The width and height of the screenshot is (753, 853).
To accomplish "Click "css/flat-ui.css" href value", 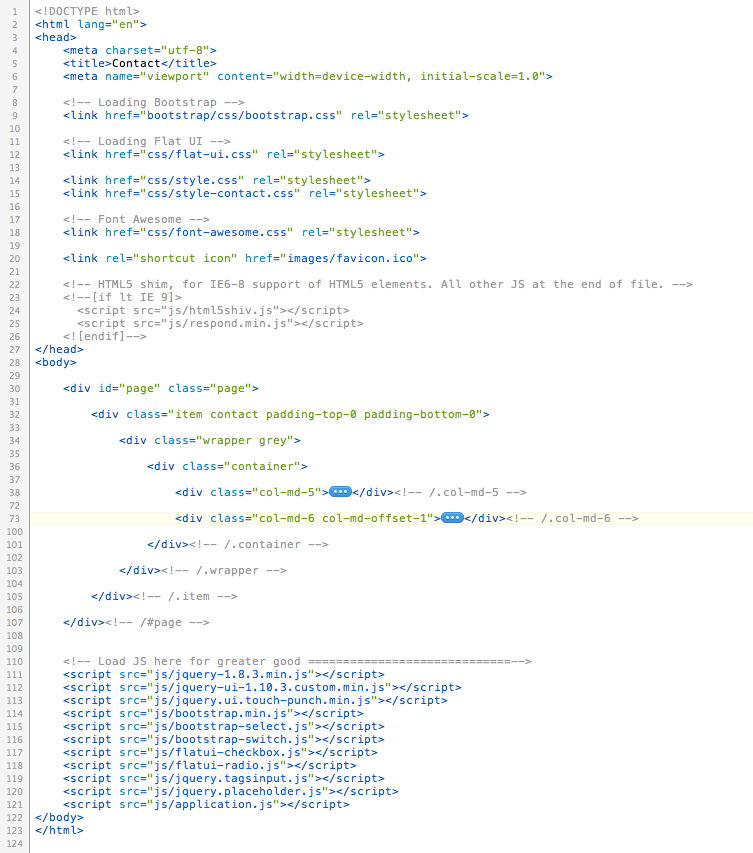I will tap(199, 154).
